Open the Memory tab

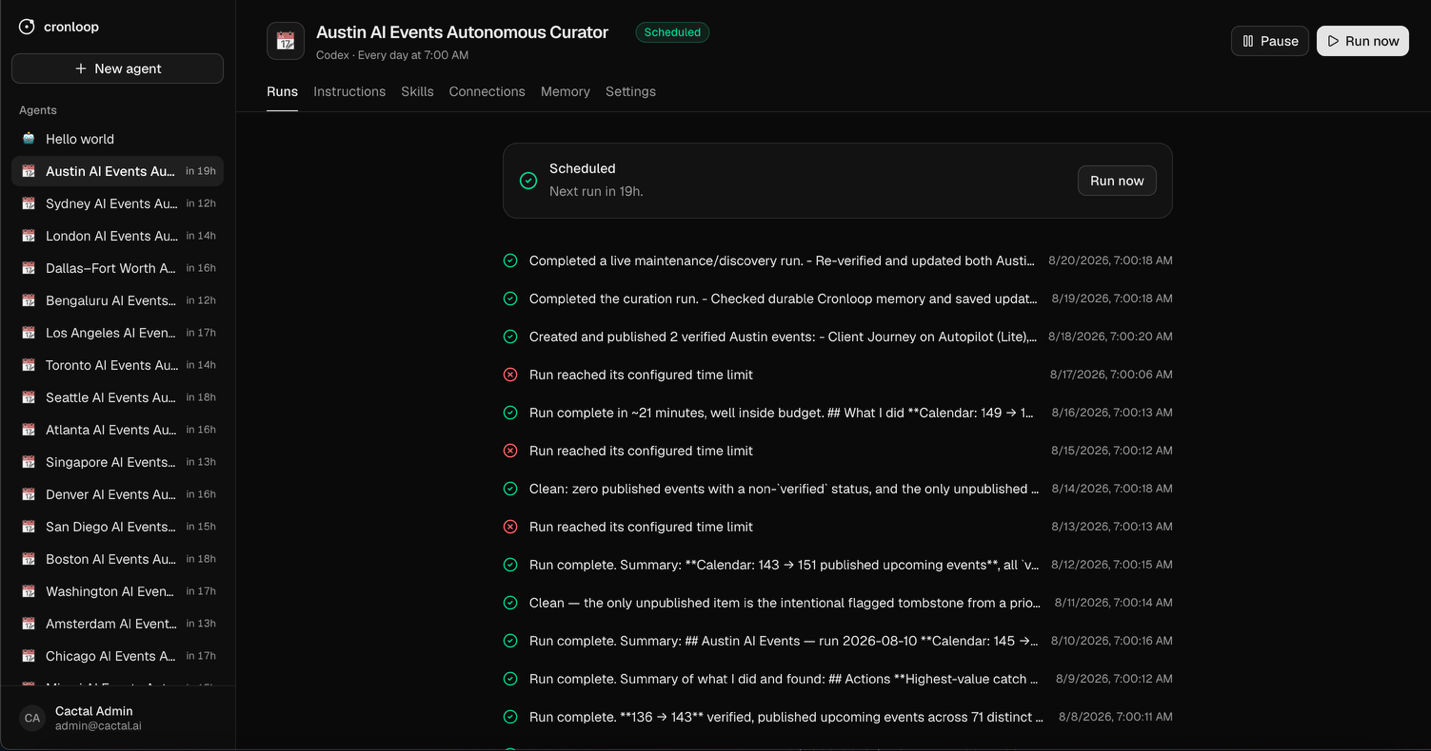coord(565,92)
